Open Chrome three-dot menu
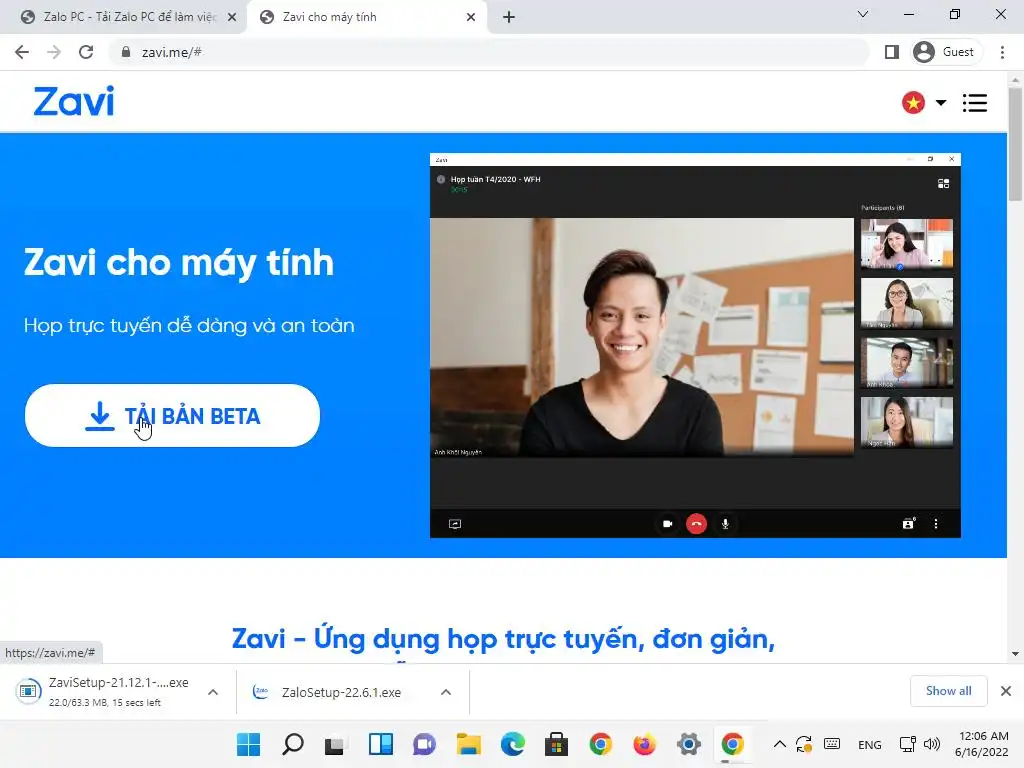The width and height of the screenshot is (1024, 768). 1002,52
